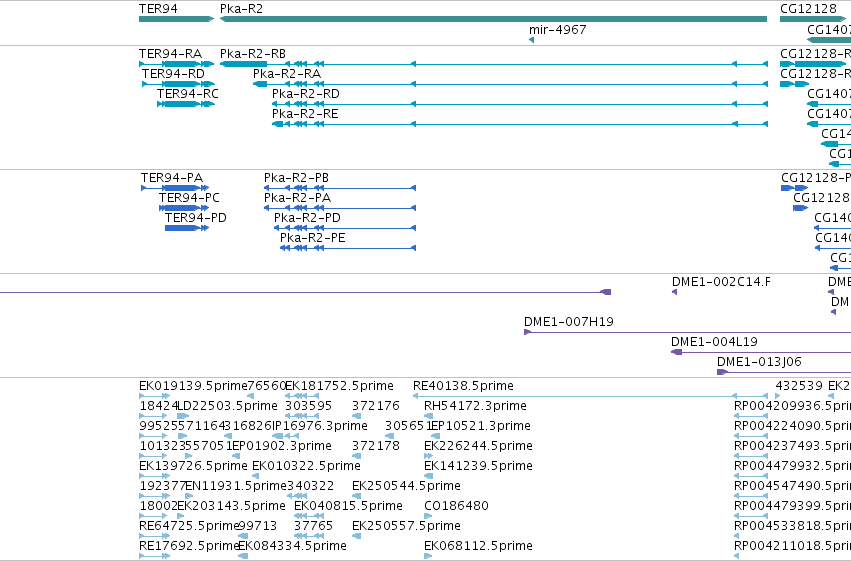
Task: Select the CG12128 gene bar
Action: [812, 20]
